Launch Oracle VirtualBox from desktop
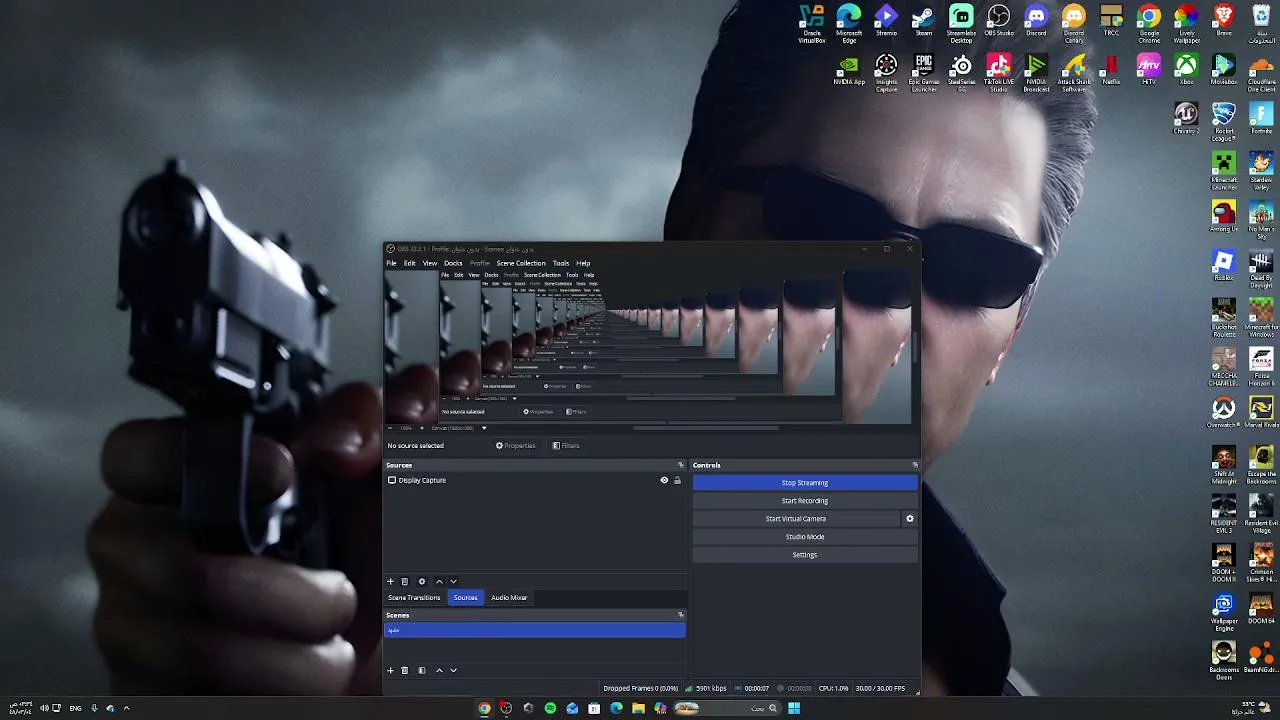 point(812,23)
